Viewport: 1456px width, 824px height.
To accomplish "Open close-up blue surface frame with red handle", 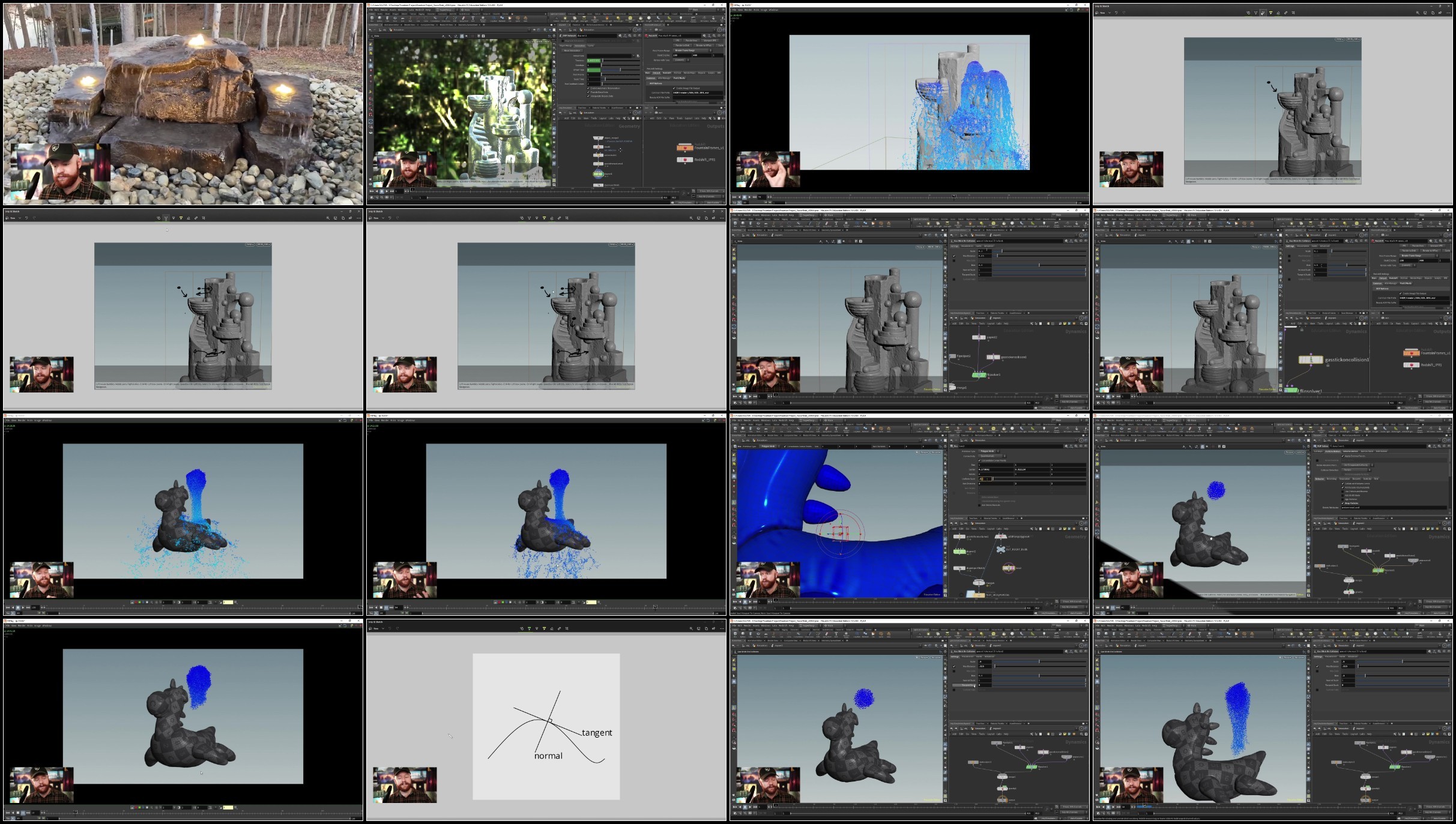I will [x=910, y=515].
